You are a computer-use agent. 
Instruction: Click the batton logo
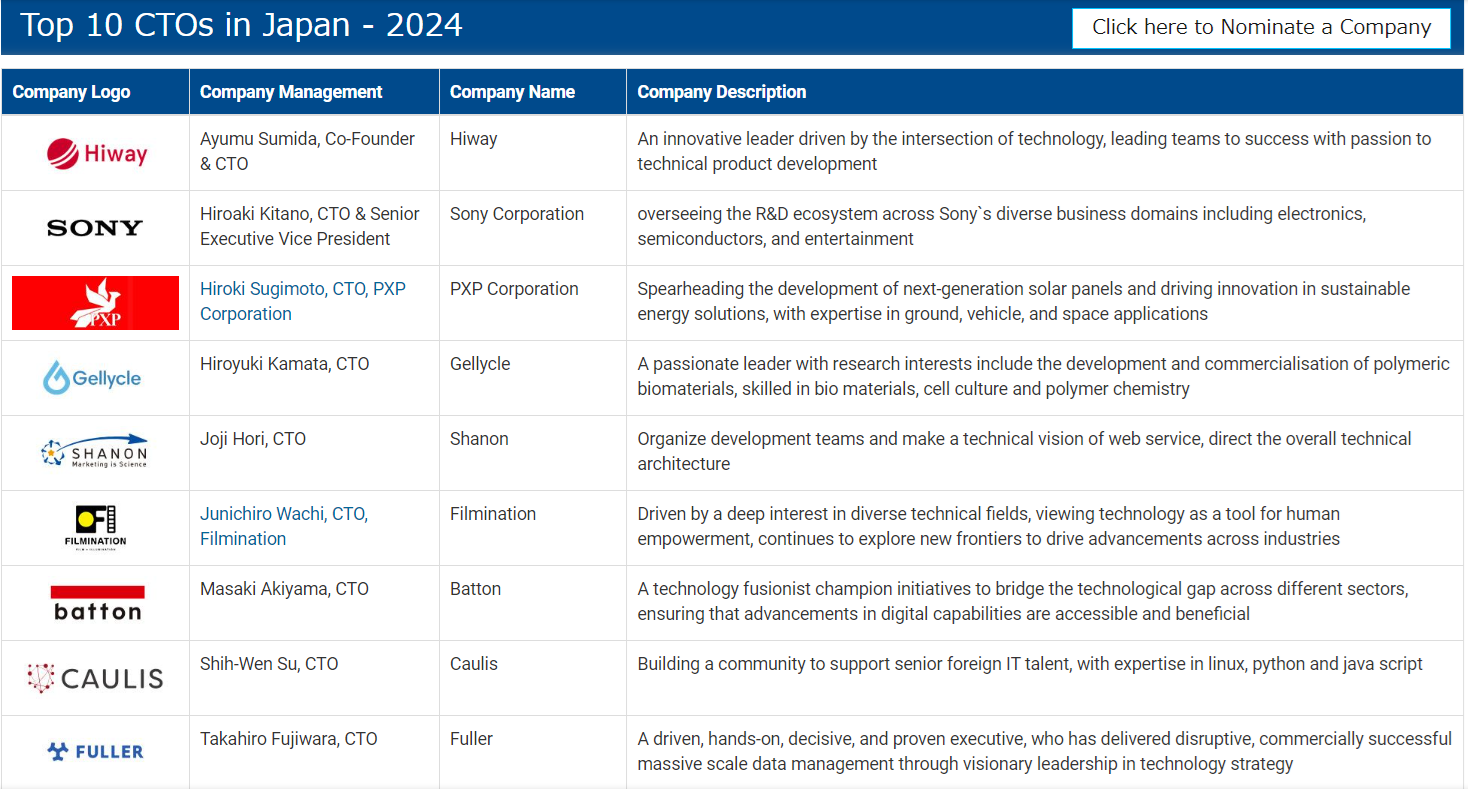point(97,603)
